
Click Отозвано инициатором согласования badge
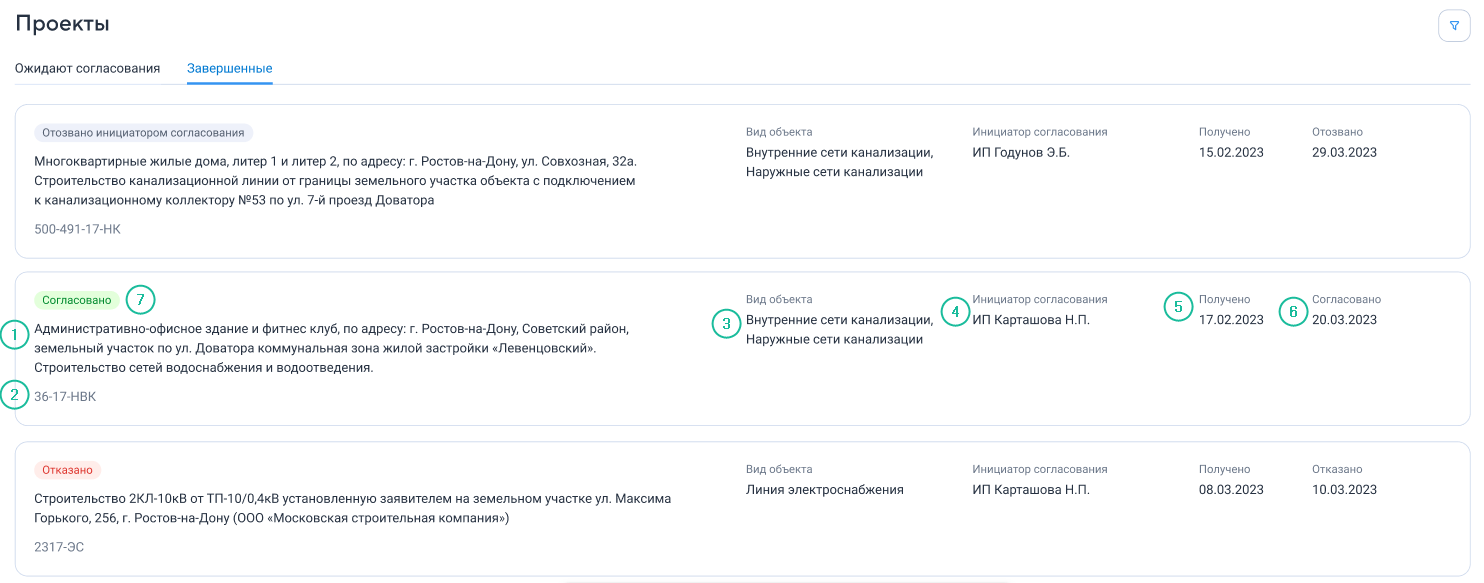pyautogui.click(x=144, y=132)
